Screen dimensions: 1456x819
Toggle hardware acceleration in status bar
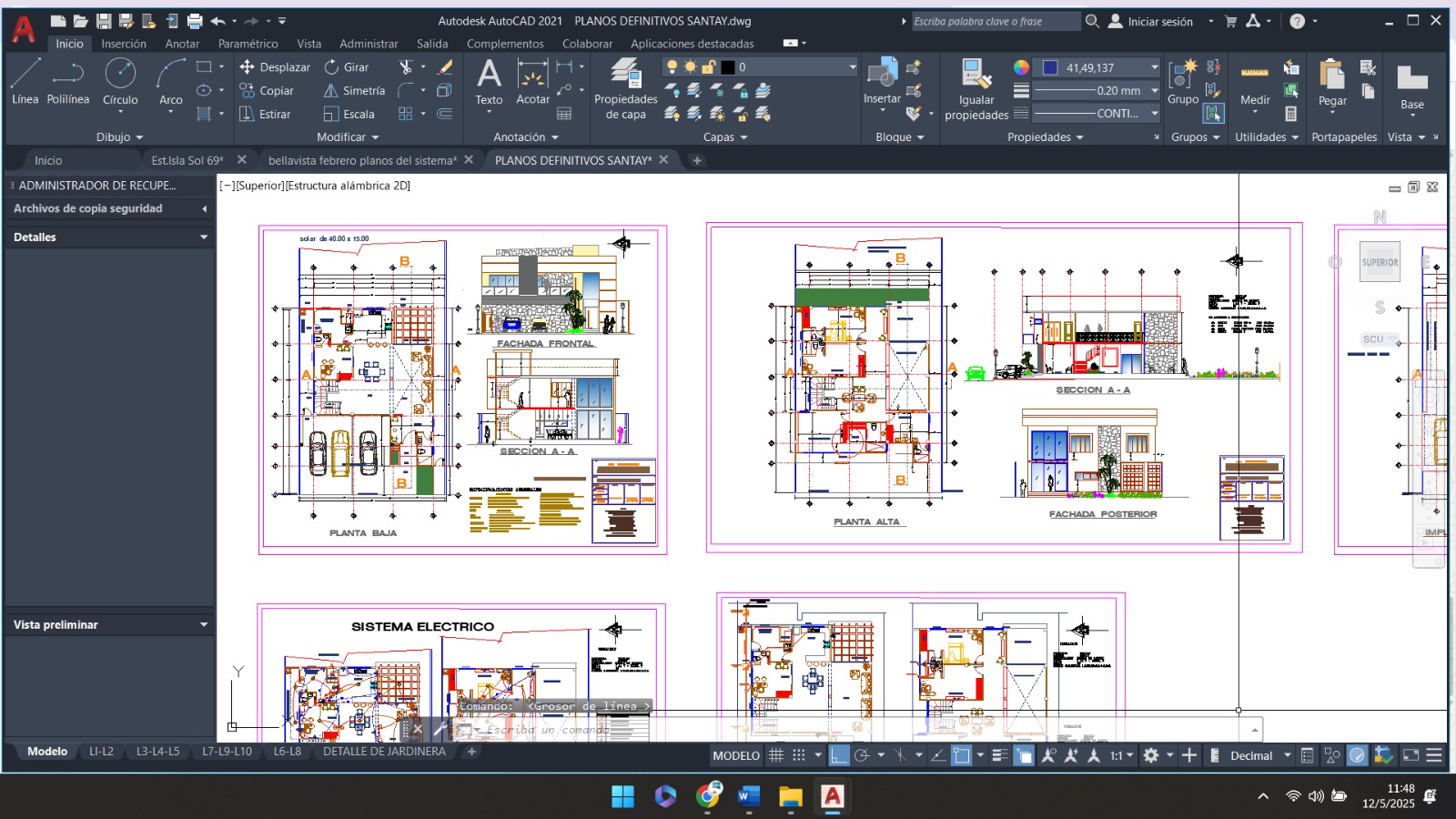pyautogui.click(x=1357, y=755)
